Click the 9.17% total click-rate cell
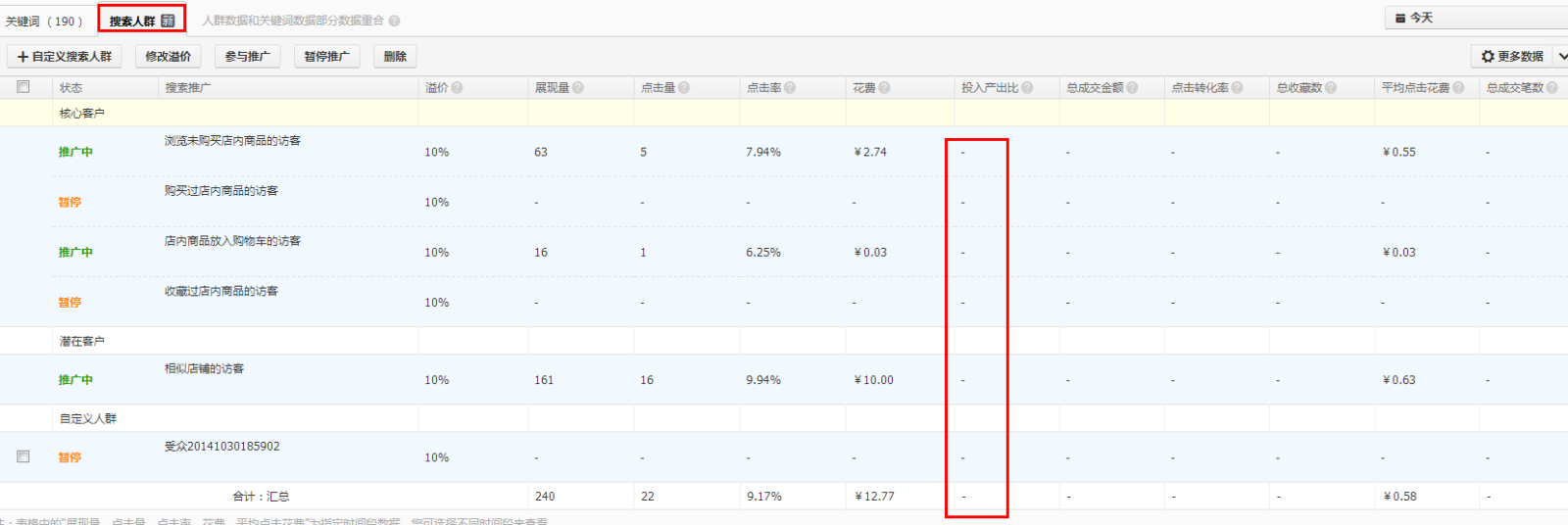The height and width of the screenshot is (525, 1568). coord(763,497)
